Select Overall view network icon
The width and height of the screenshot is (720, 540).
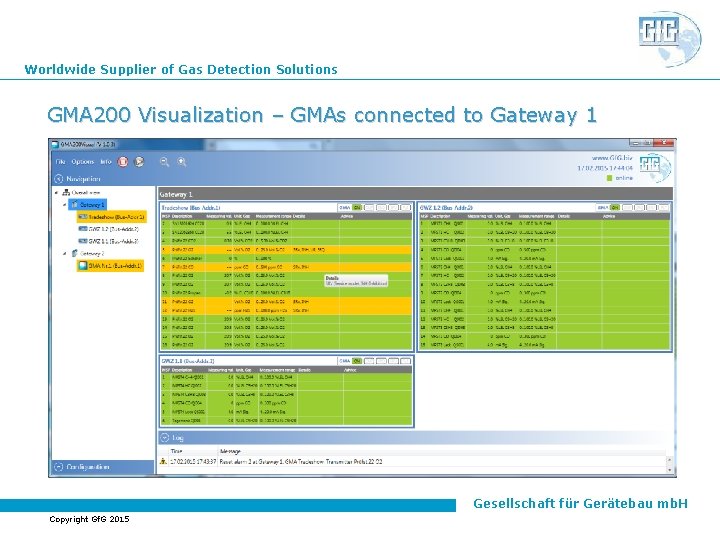(x=66, y=192)
